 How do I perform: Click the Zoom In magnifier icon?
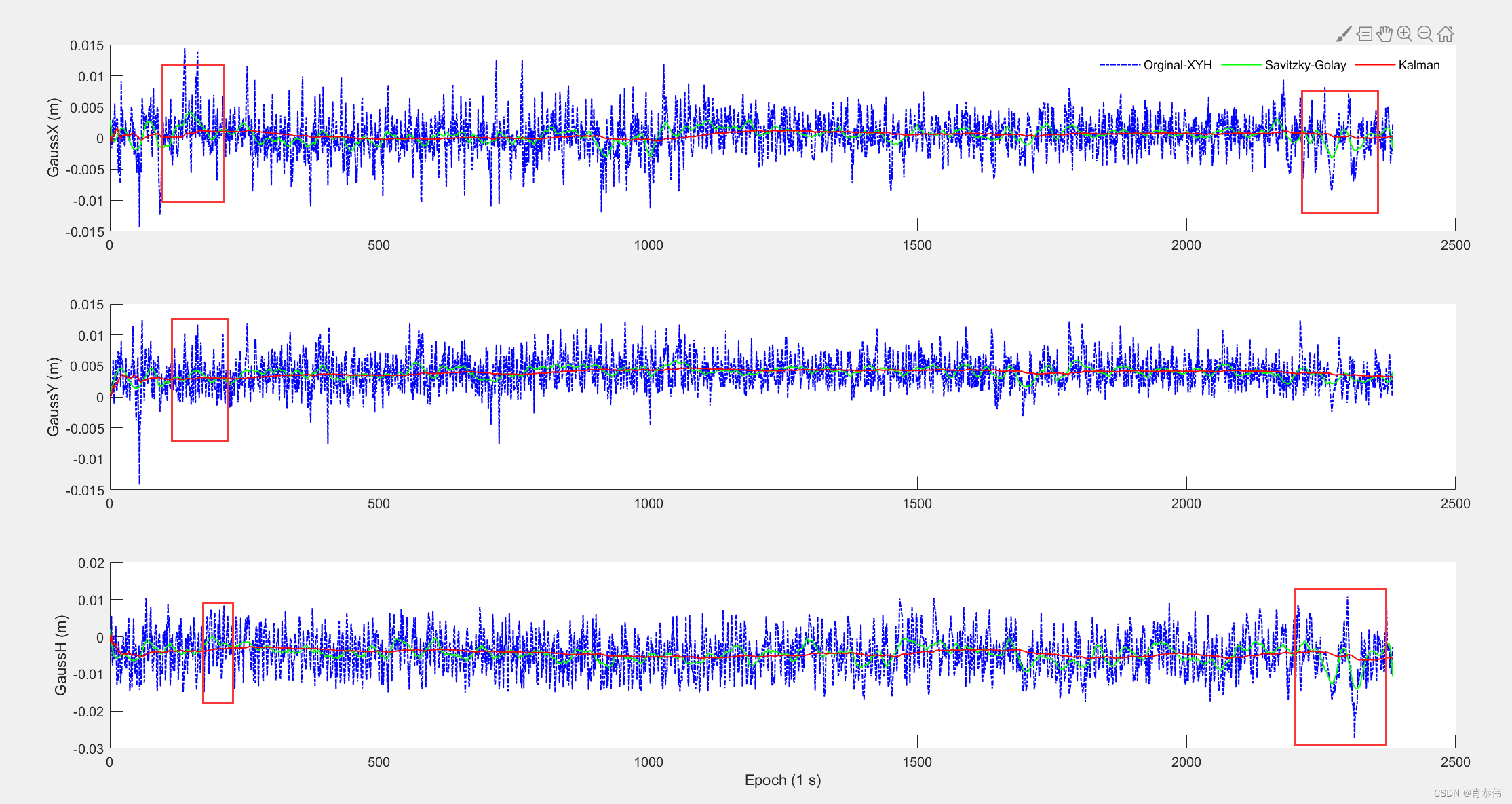[1405, 34]
